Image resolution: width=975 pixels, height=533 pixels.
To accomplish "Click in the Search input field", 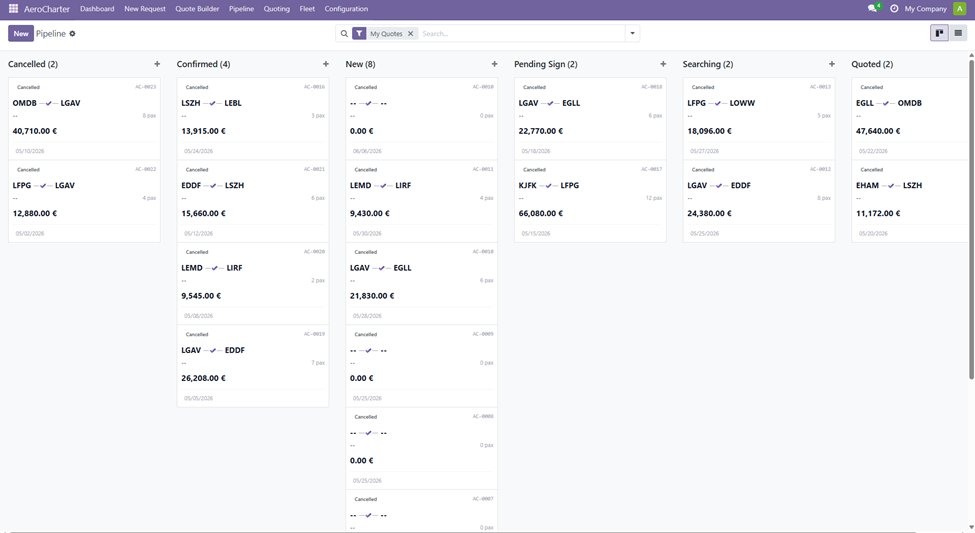I will pyautogui.click(x=521, y=34).
